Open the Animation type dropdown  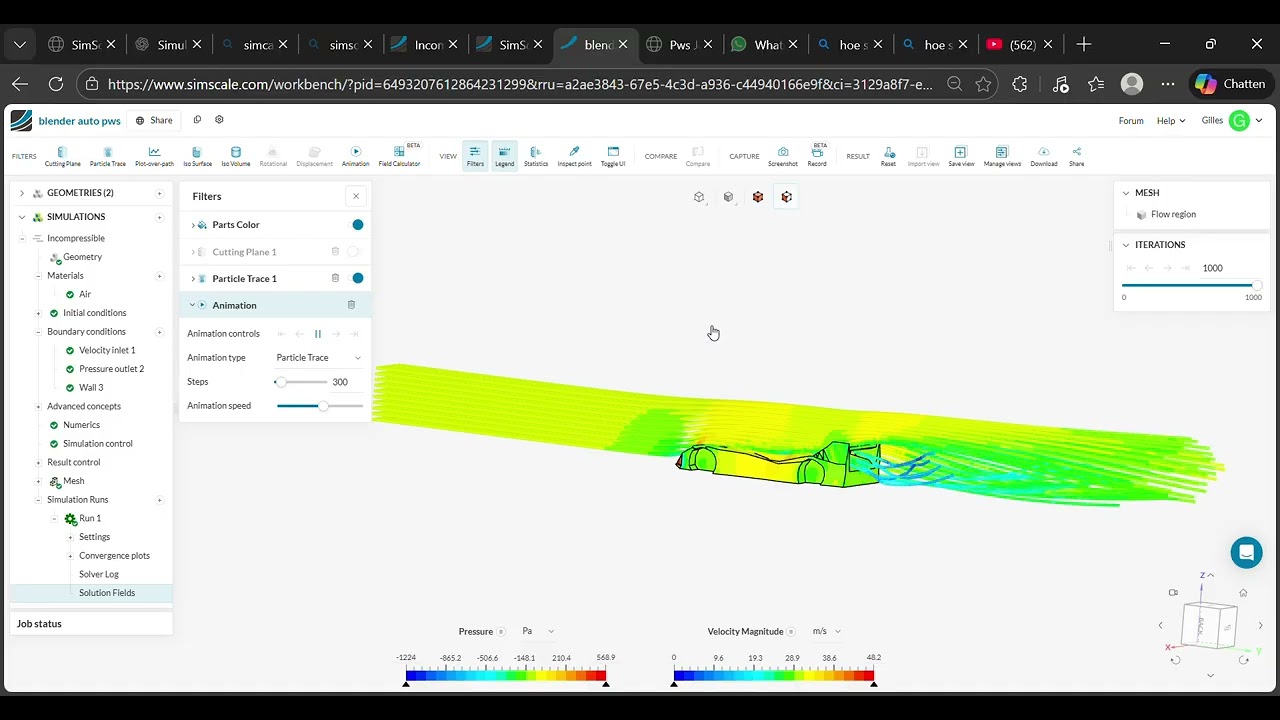click(318, 358)
